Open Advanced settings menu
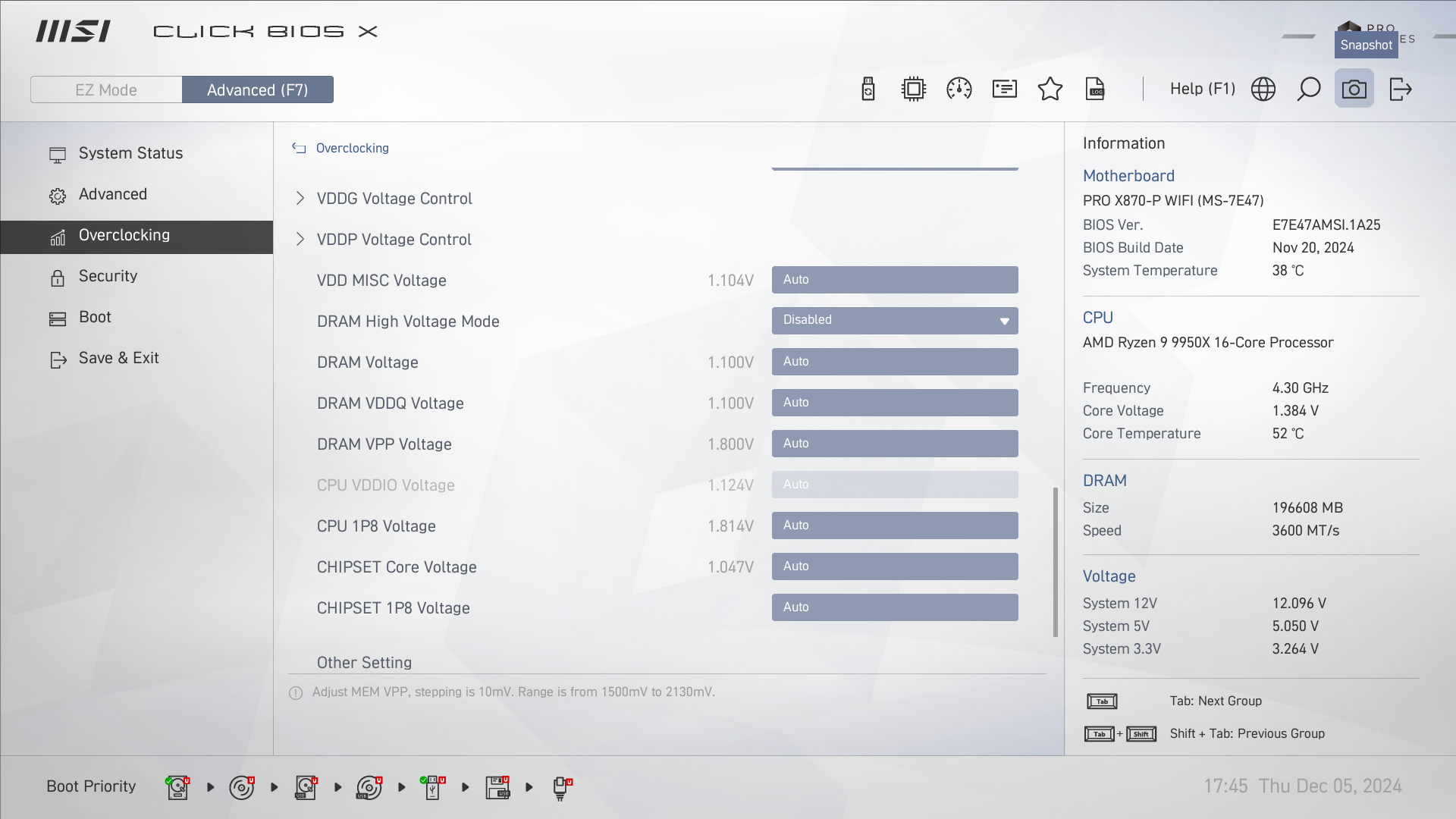Image resolution: width=1456 pixels, height=819 pixels. click(136, 194)
